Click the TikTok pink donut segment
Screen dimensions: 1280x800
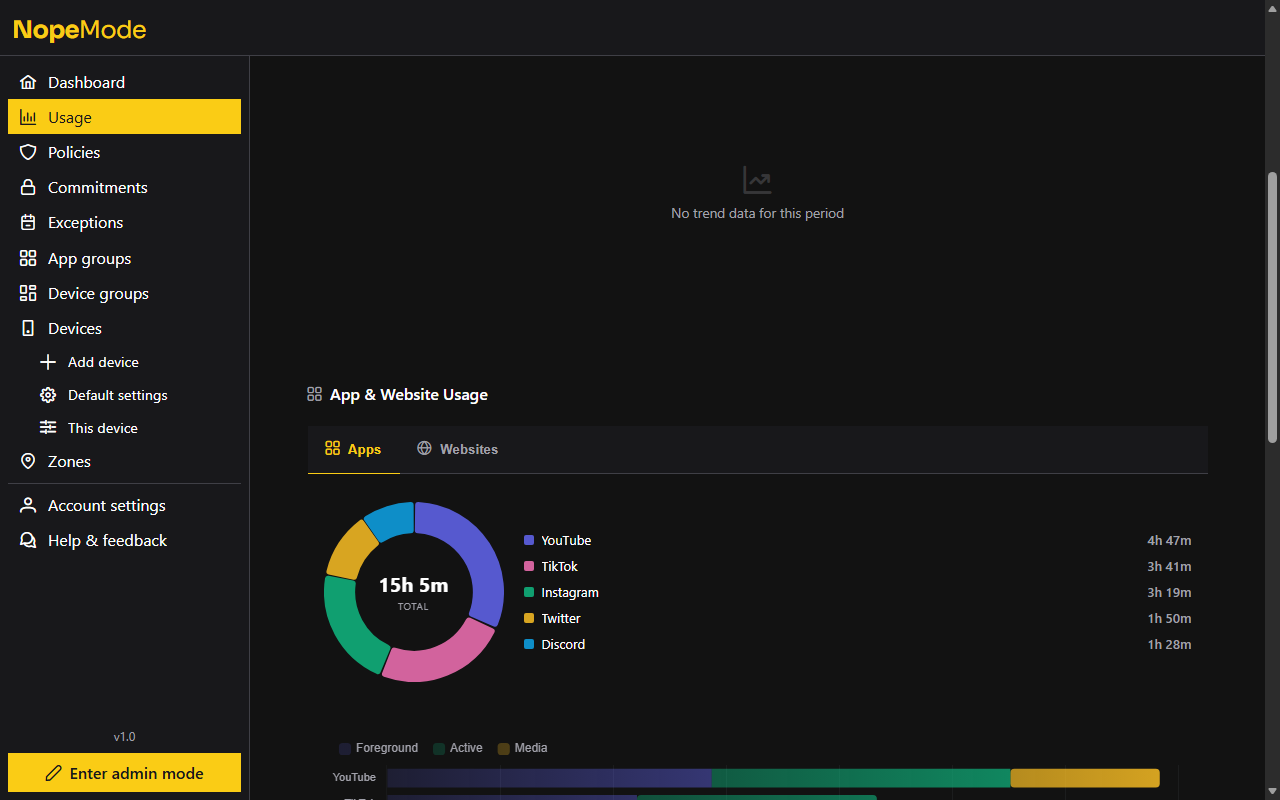[435, 657]
